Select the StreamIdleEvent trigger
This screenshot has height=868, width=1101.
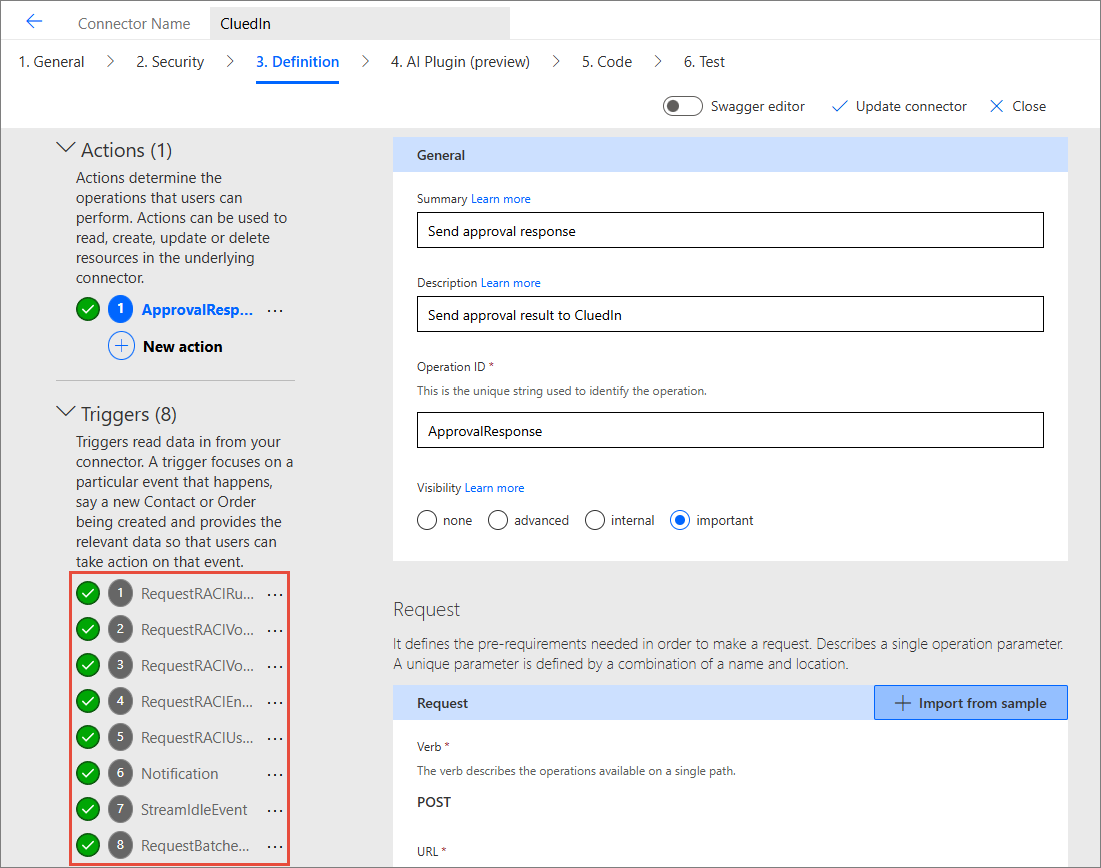tap(195, 810)
